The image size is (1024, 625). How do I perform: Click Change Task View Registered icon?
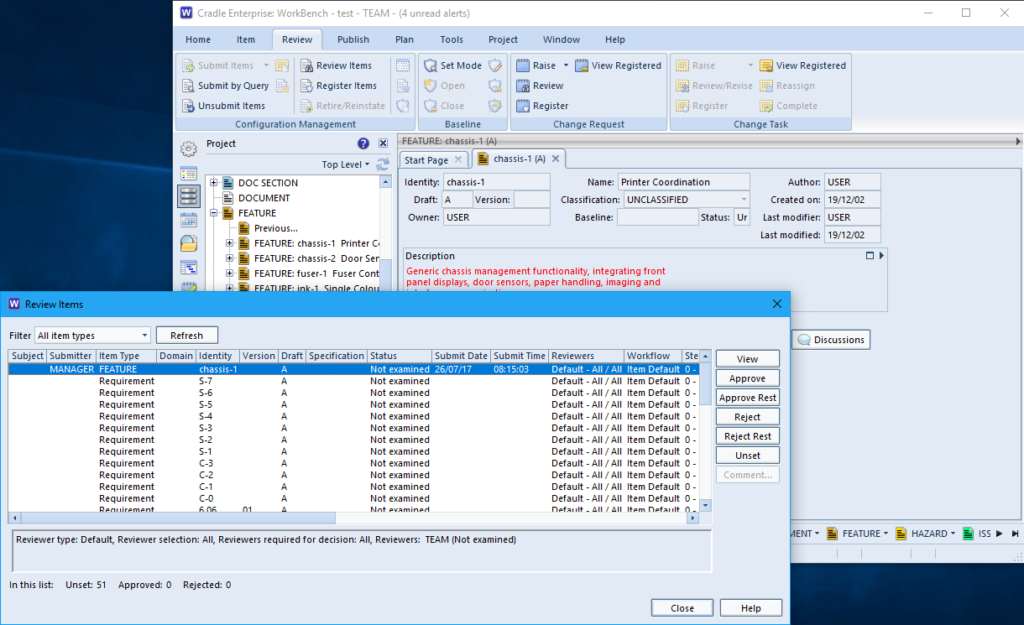(766, 65)
